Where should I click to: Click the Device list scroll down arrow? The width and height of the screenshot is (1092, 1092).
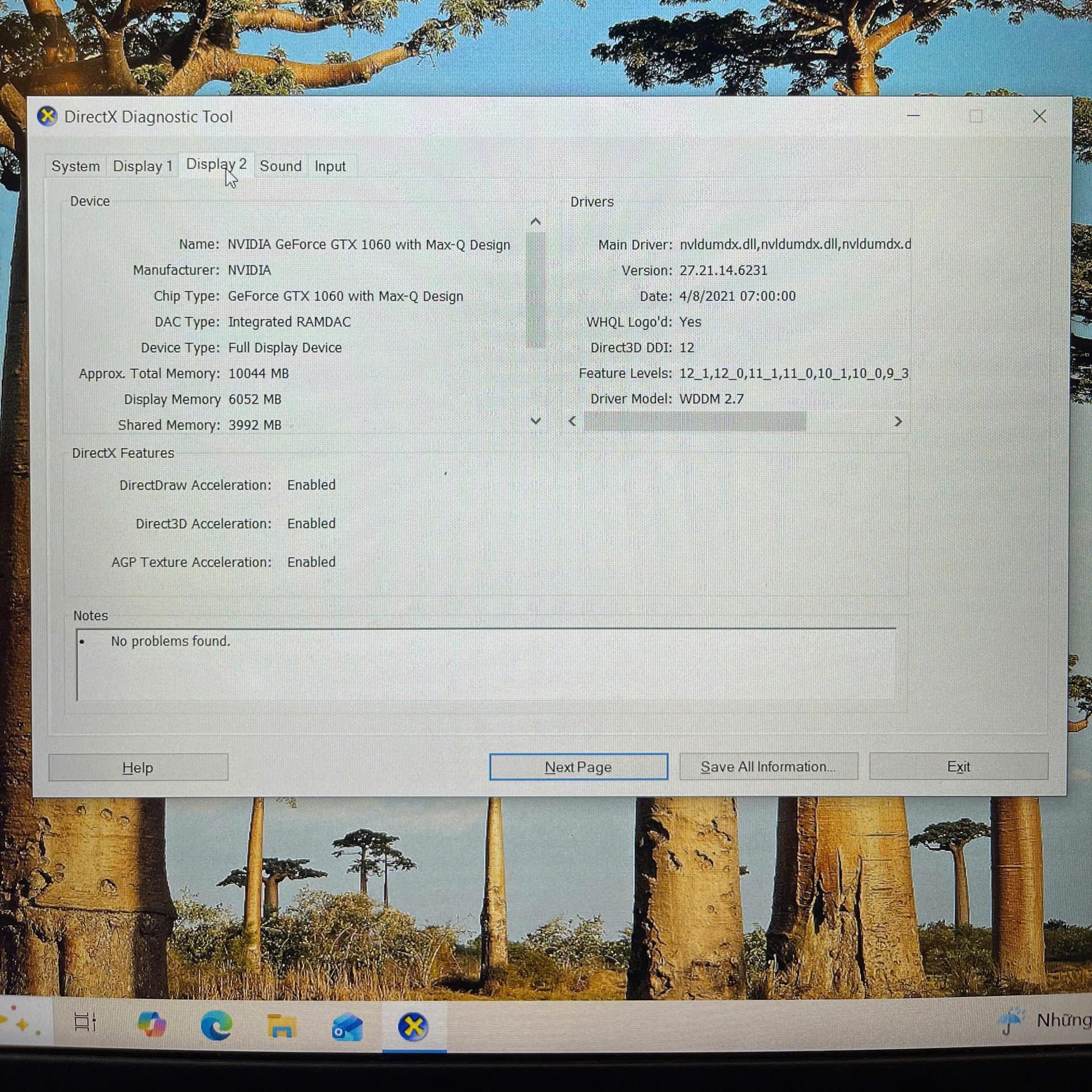click(x=536, y=421)
